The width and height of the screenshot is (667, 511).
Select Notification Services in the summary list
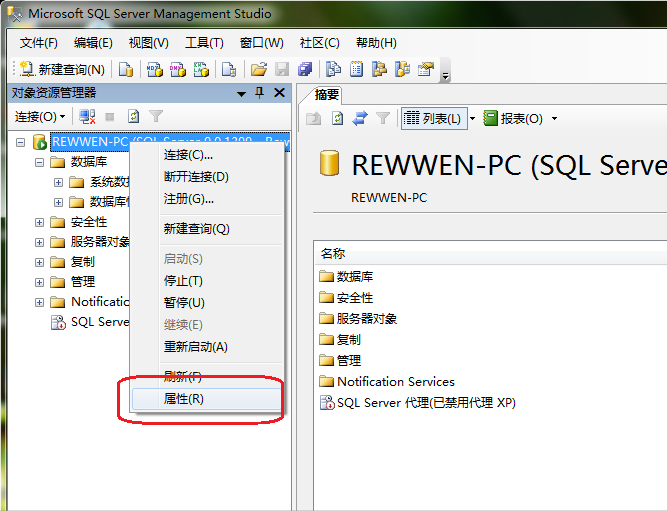click(387, 382)
